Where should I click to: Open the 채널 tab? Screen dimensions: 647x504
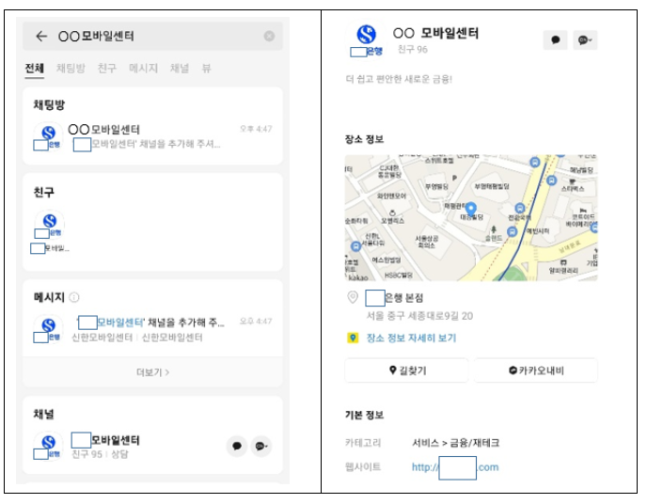pyautogui.click(x=179, y=69)
